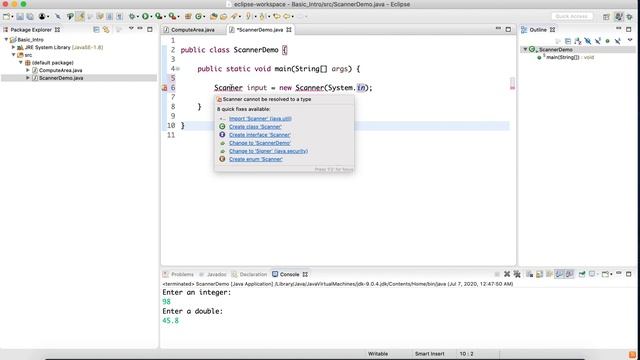Click overview ruler error marker in editor
The image size is (640, 360).
[x=512, y=87]
